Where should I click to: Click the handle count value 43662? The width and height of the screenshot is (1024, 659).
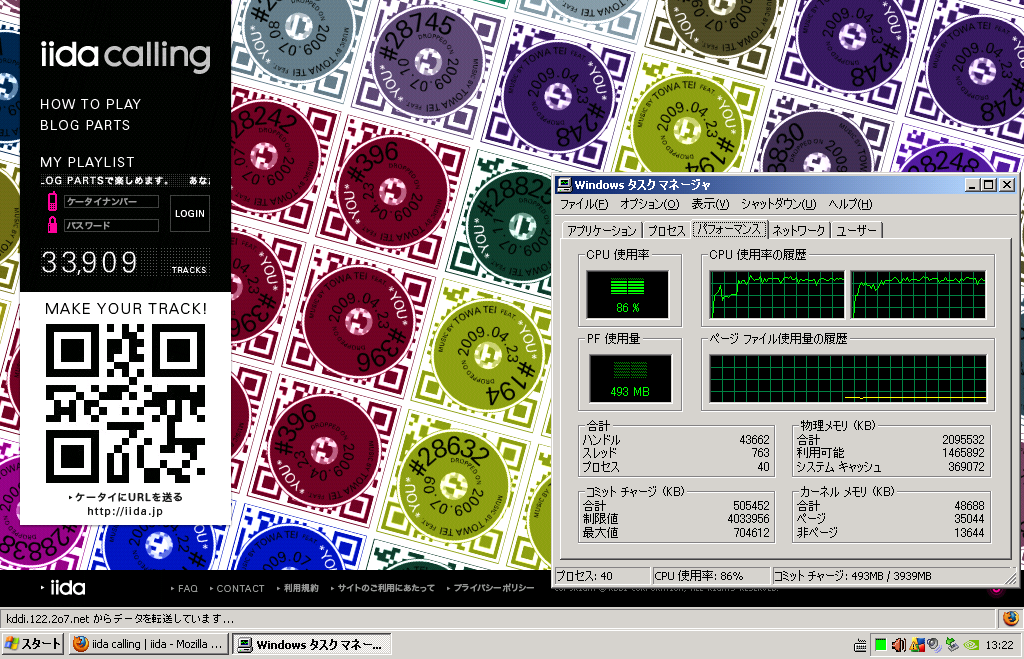(754, 440)
